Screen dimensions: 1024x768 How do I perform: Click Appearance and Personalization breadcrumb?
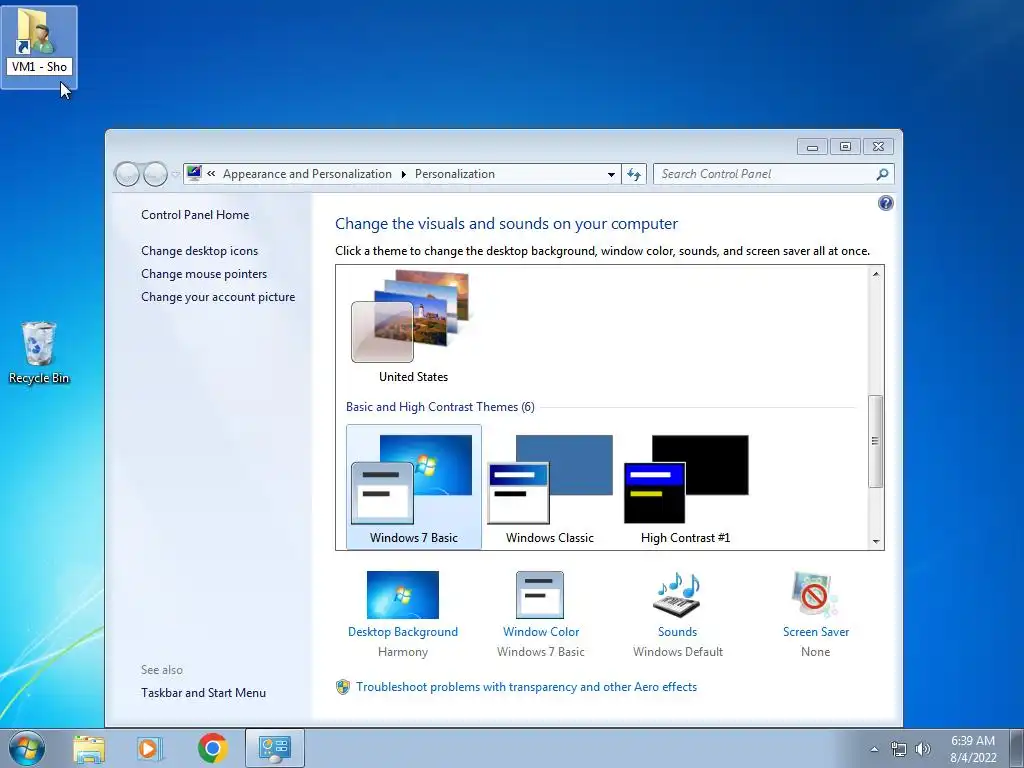point(307,174)
